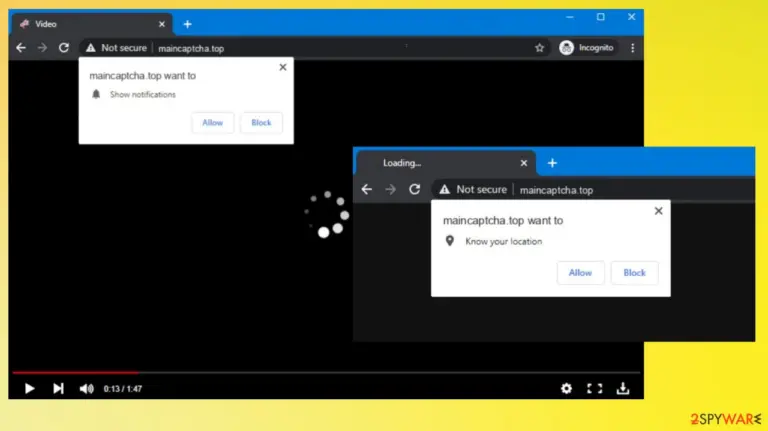Block the show notifications request
This screenshot has width=768, height=431.
(x=261, y=122)
